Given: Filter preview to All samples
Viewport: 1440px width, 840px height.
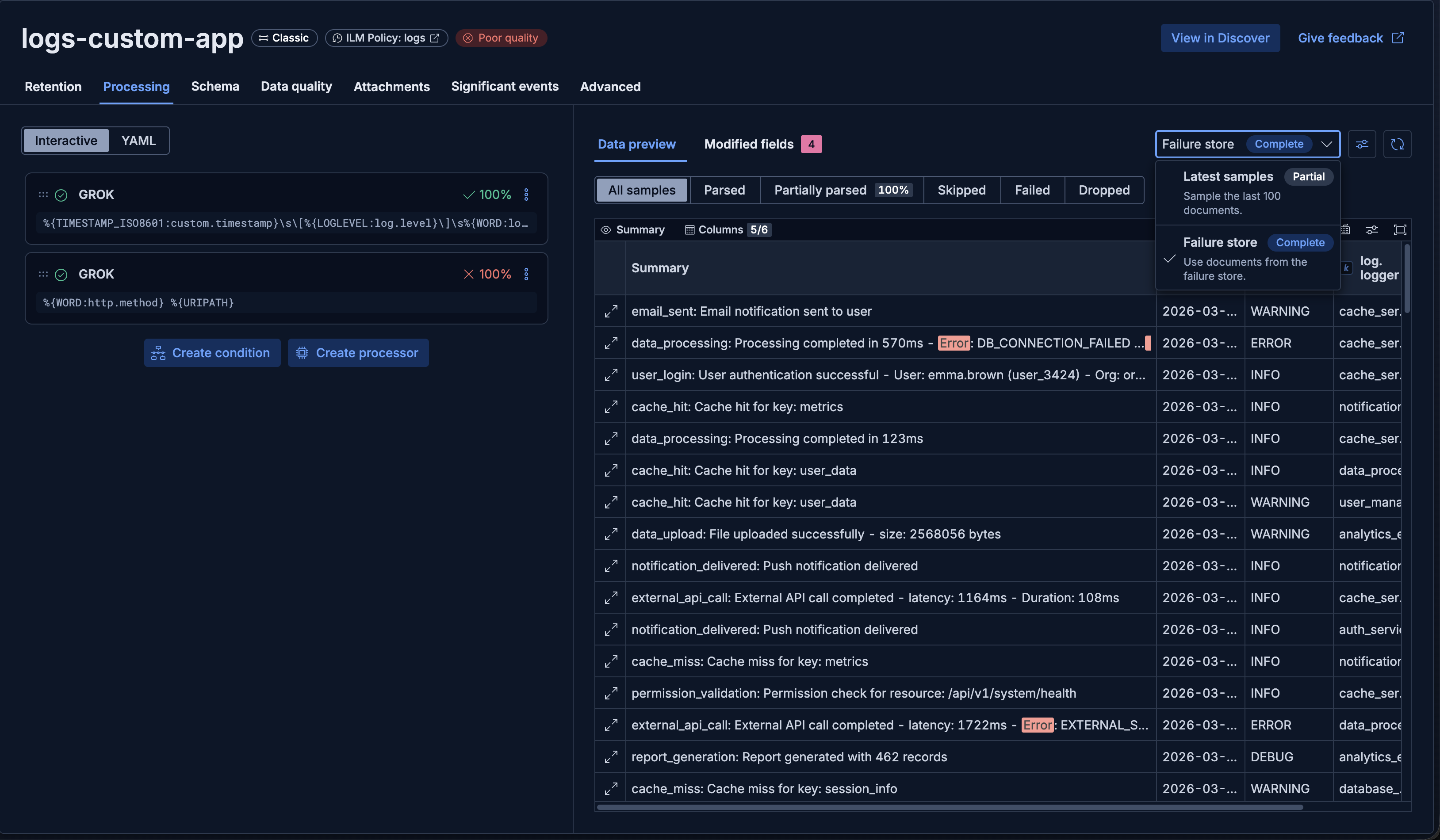Looking at the screenshot, I should 642,190.
